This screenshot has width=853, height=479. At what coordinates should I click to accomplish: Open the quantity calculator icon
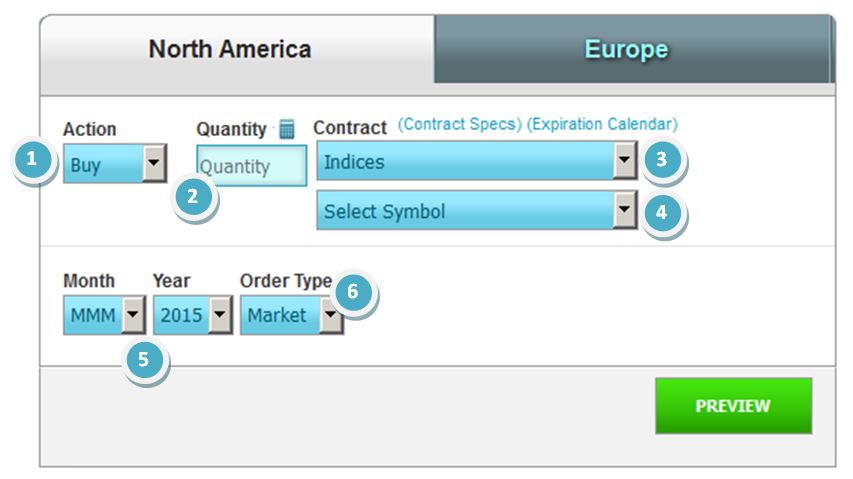287,129
